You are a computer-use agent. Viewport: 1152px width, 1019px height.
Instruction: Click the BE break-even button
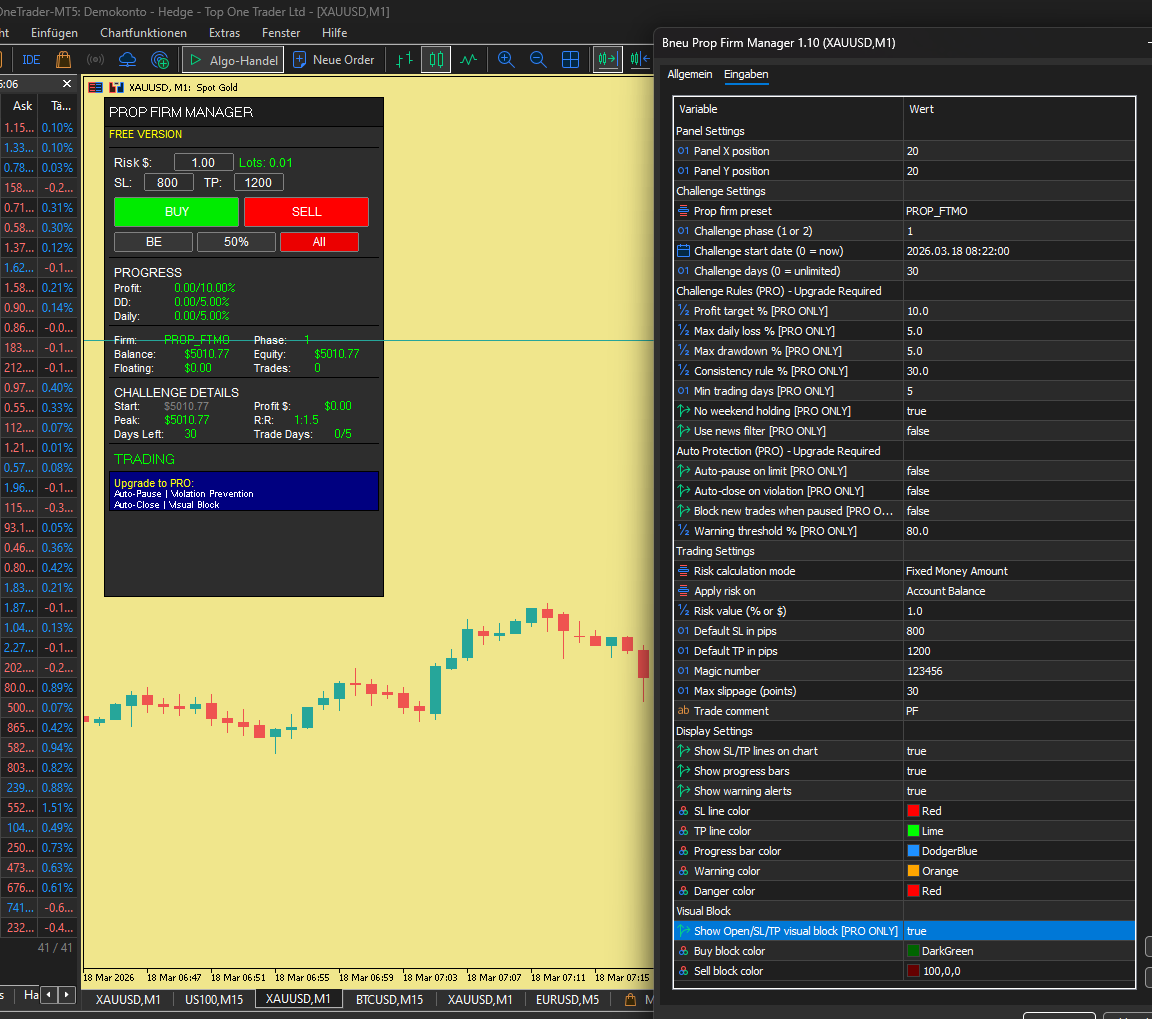(154, 242)
